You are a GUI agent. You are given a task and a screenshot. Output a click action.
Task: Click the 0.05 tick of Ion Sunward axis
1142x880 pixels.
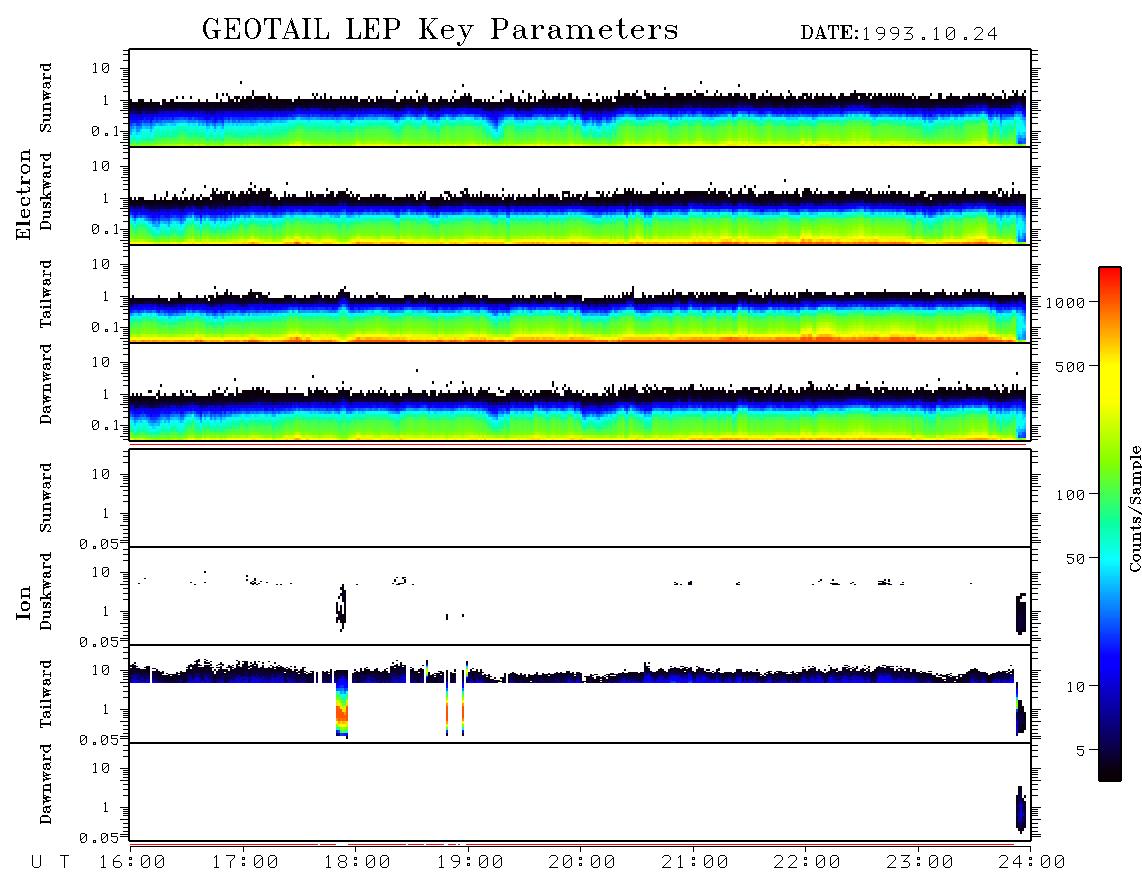98,544
